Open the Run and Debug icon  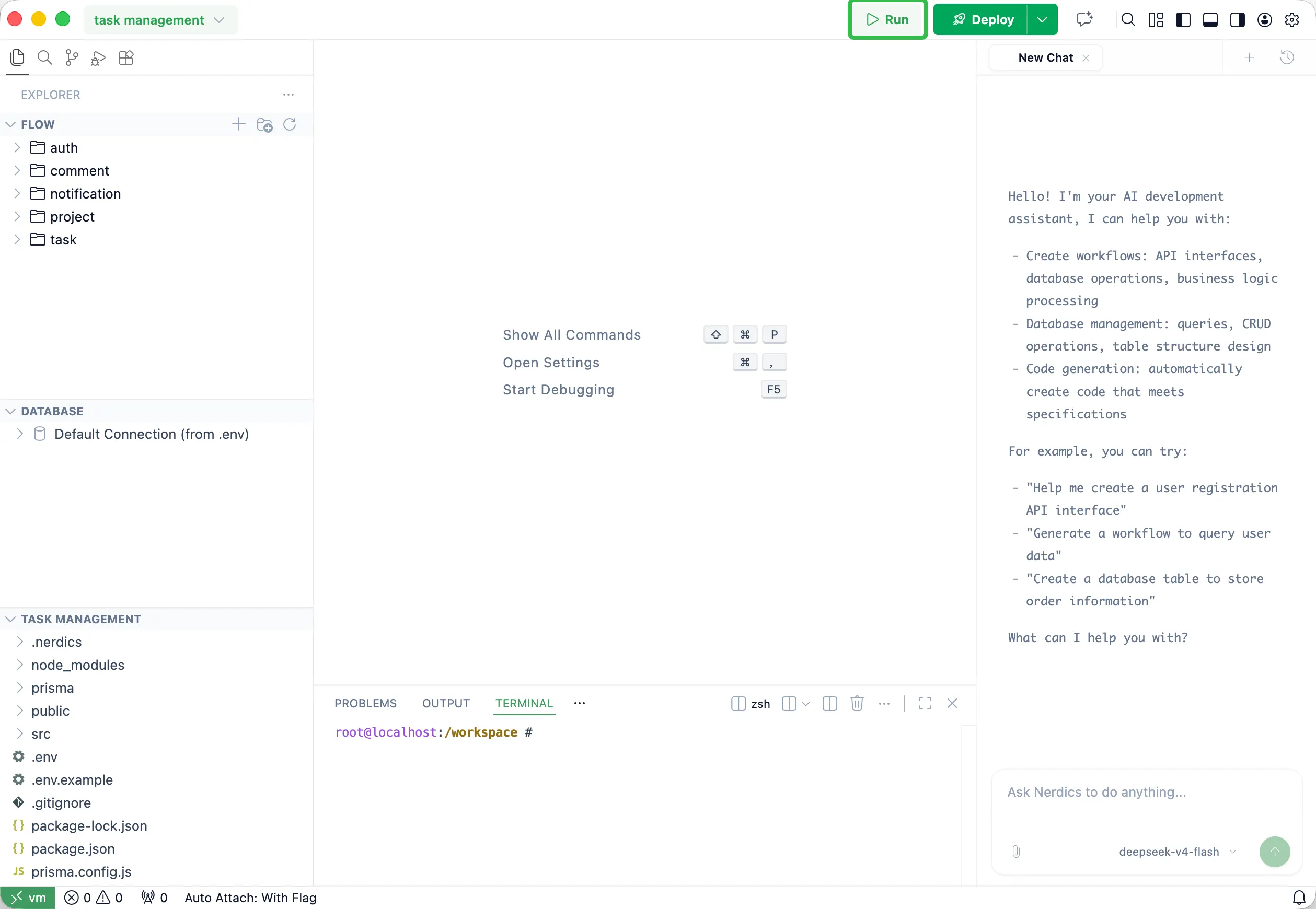(x=99, y=58)
